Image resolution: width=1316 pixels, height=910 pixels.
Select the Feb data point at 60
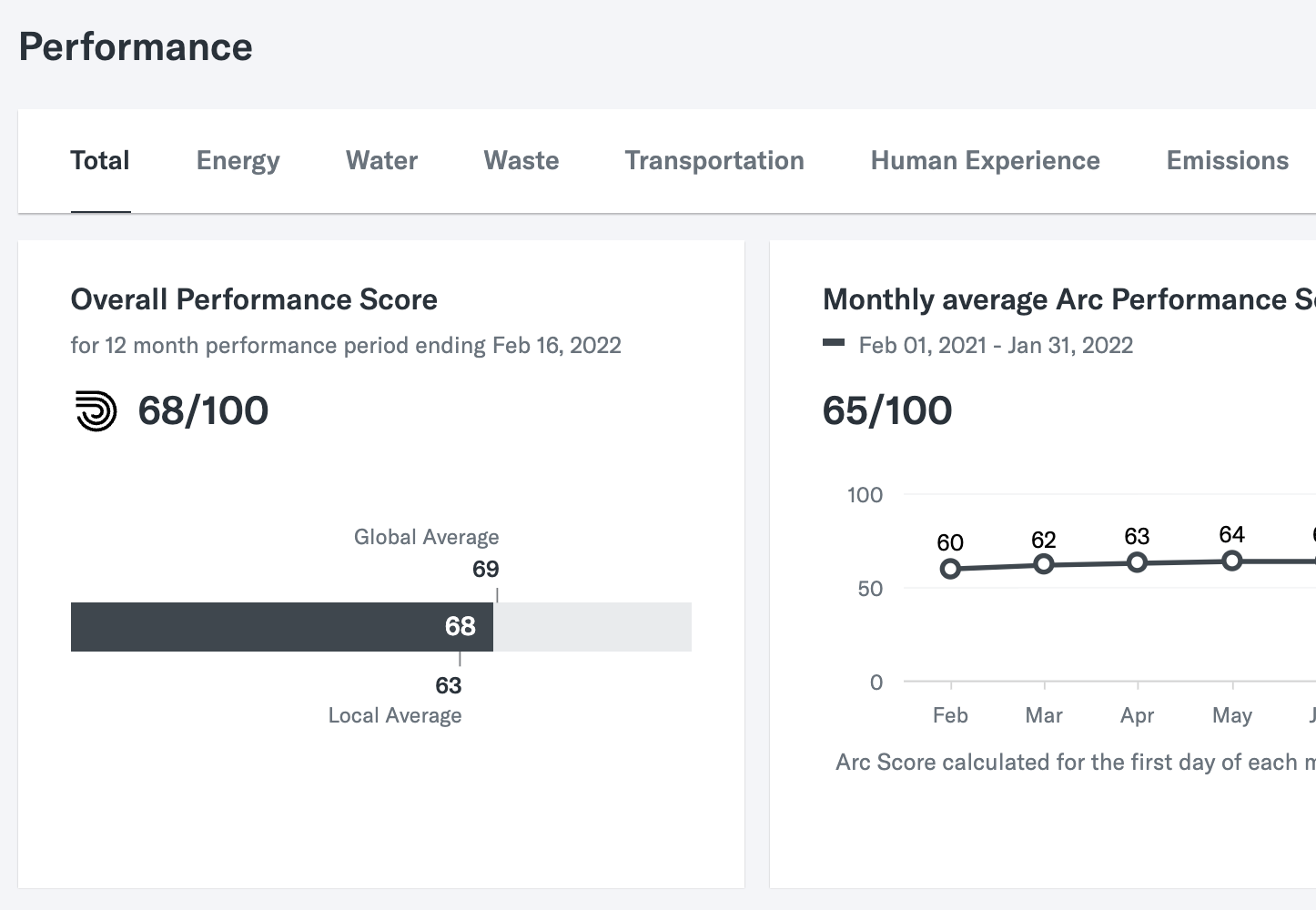pyautogui.click(x=950, y=569)
